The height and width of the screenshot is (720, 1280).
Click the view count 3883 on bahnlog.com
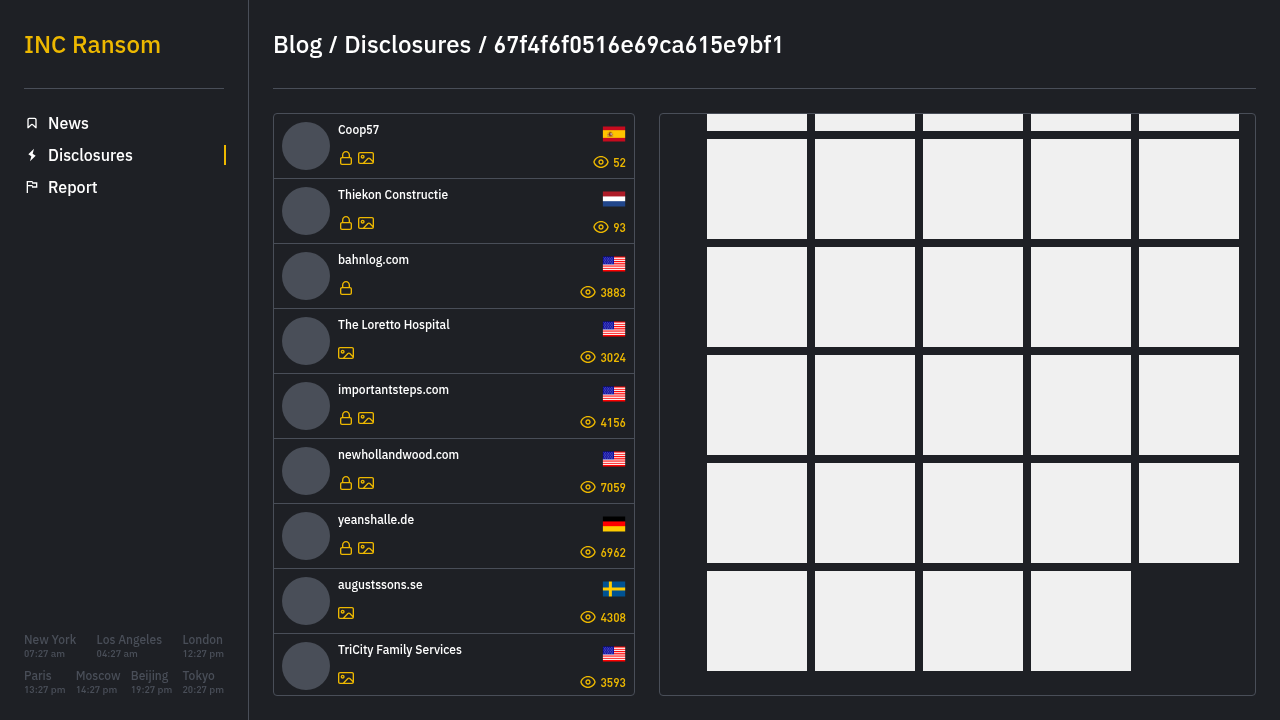tap(613, 293)
